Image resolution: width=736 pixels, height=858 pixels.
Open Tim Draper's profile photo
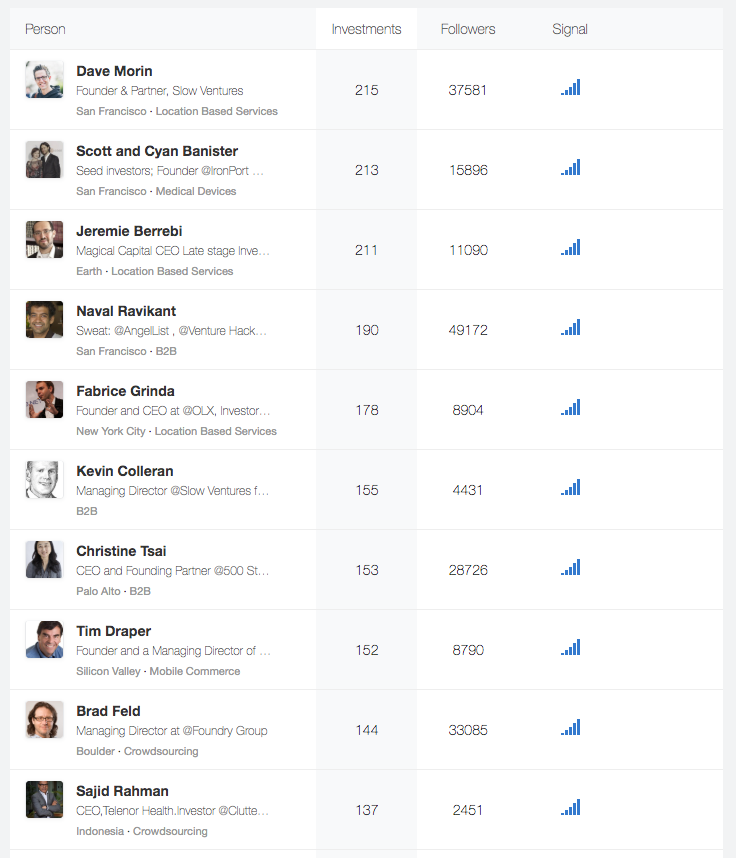(x=44, y=639)
